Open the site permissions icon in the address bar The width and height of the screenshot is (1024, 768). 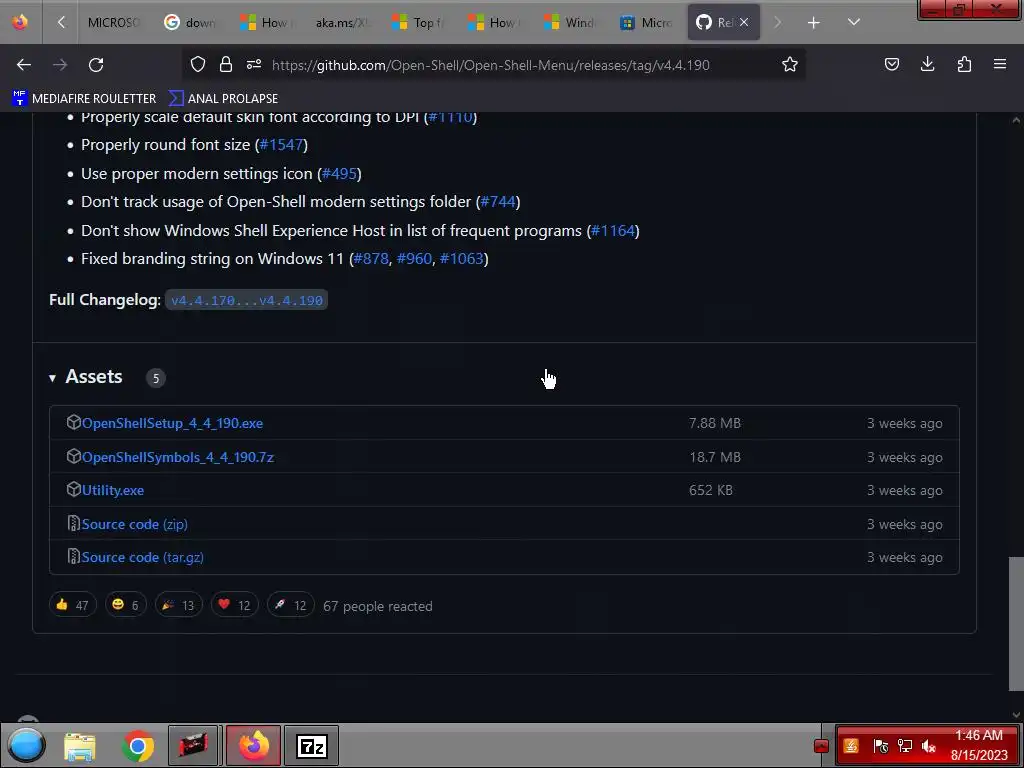click(254, 64)
